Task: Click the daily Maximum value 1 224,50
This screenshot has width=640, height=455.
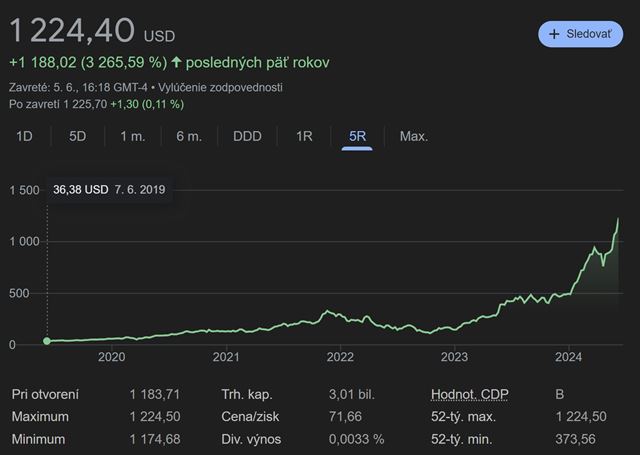Action: (155, 417)
